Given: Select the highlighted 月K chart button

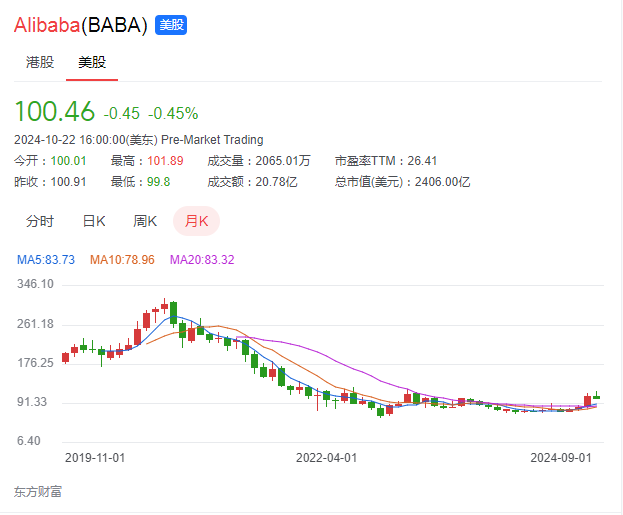Looking at the screenshot, I should (x=196, y=221).
